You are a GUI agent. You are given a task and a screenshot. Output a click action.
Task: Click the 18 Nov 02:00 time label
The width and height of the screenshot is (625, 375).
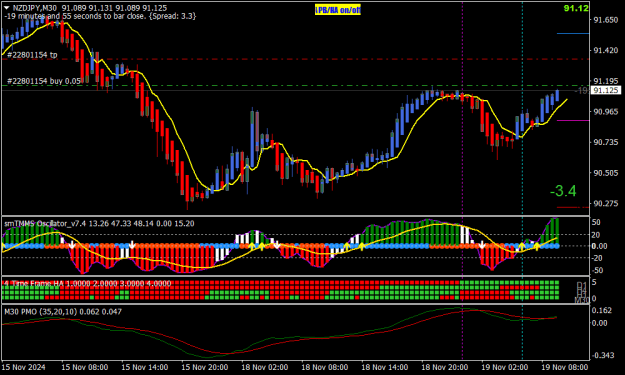coord(265,367)
